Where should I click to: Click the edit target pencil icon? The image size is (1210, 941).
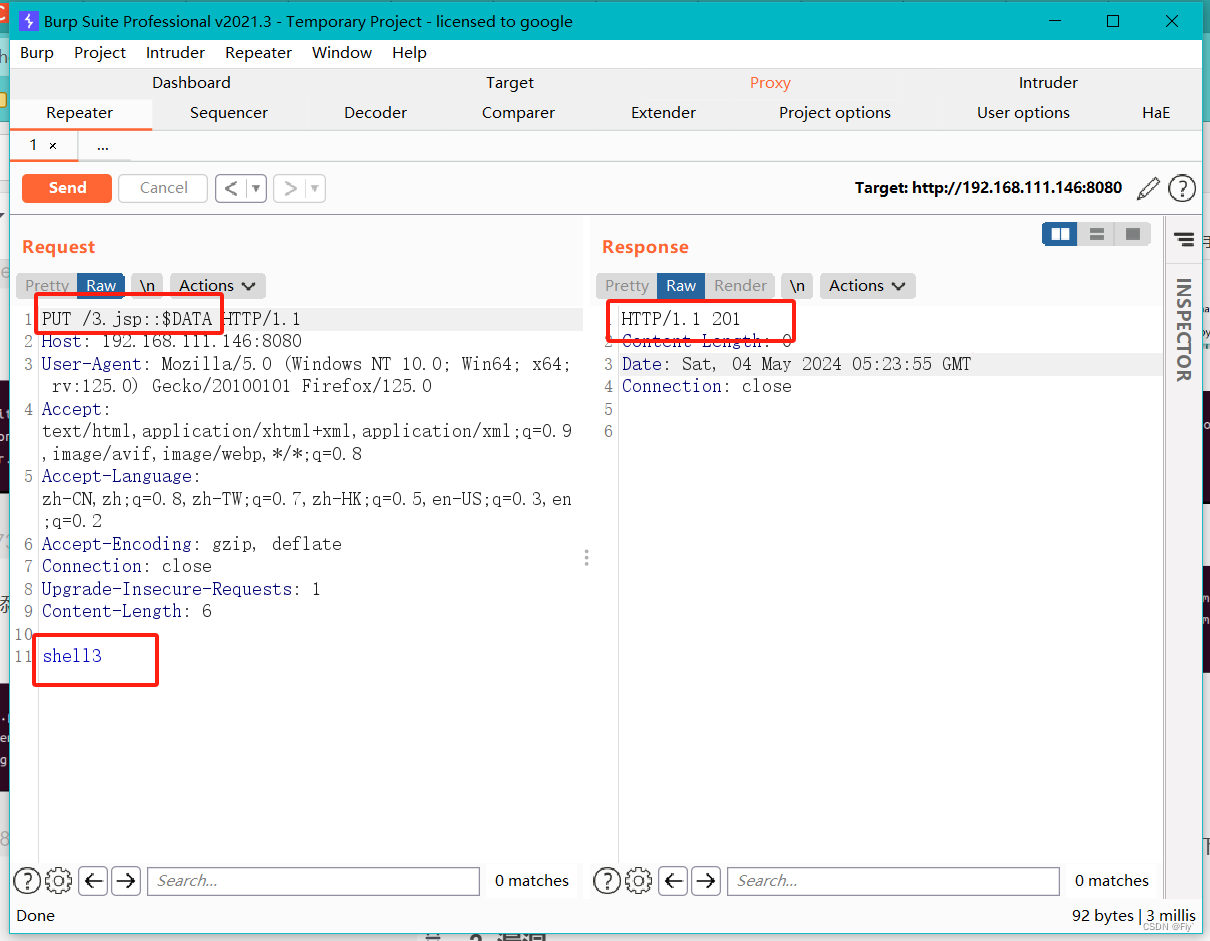[1149, 188]
